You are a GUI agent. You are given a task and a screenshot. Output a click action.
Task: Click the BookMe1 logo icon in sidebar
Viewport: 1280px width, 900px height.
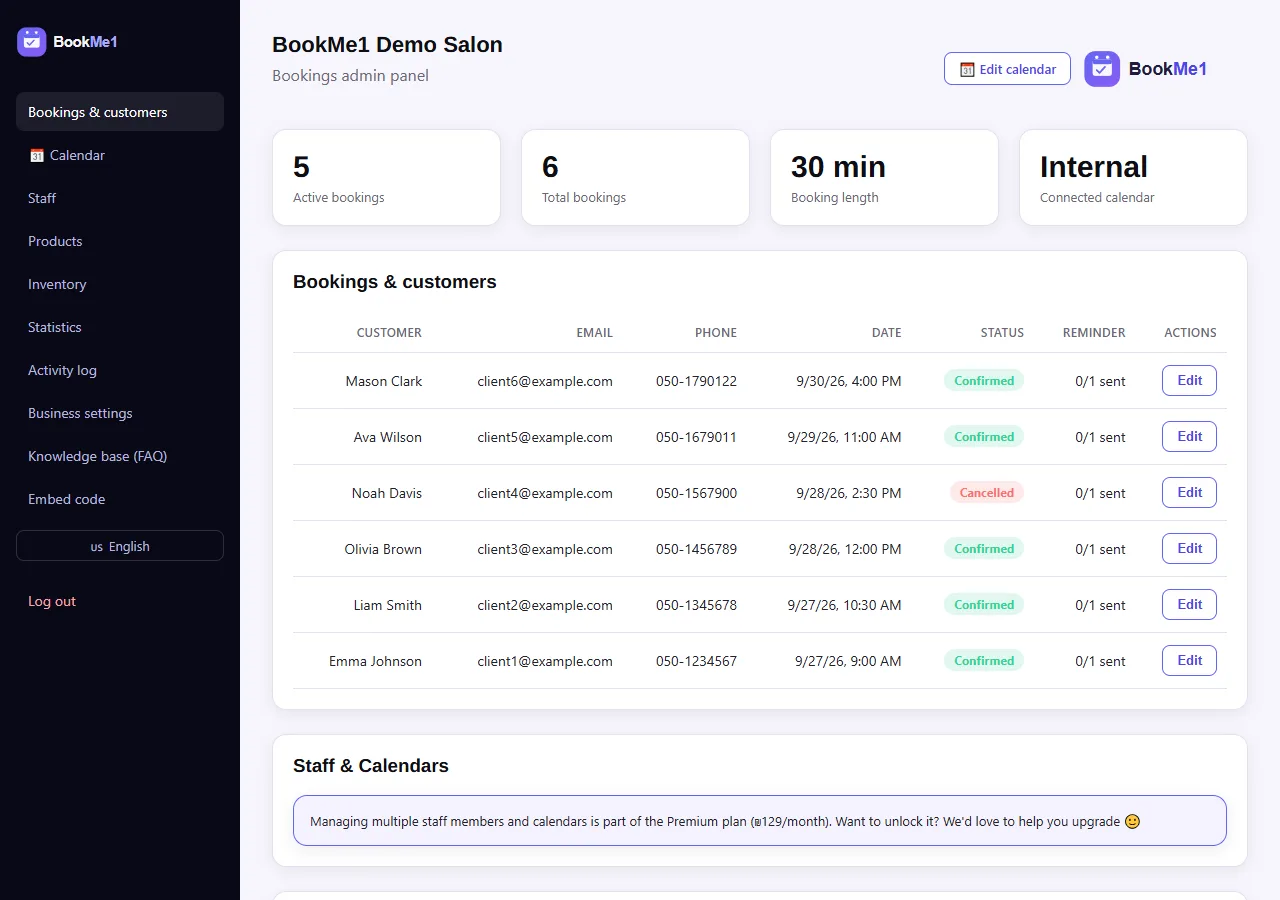32,42
